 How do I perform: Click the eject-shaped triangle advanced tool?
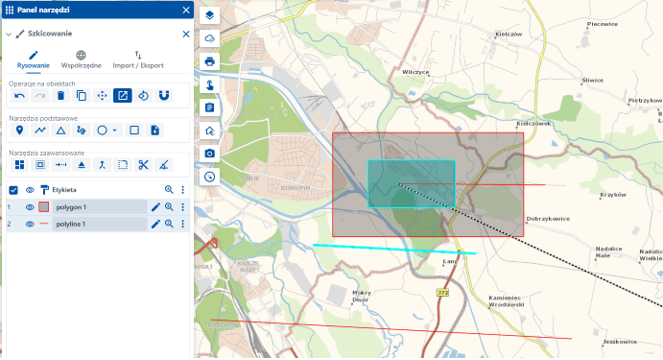click(x=81, y=165)
